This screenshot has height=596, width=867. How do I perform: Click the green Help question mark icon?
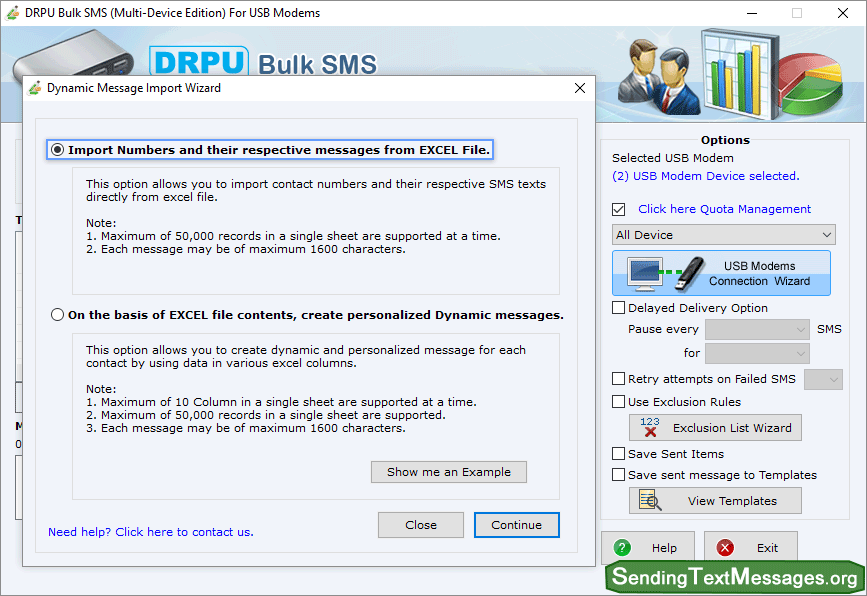(x=622, y=548)
